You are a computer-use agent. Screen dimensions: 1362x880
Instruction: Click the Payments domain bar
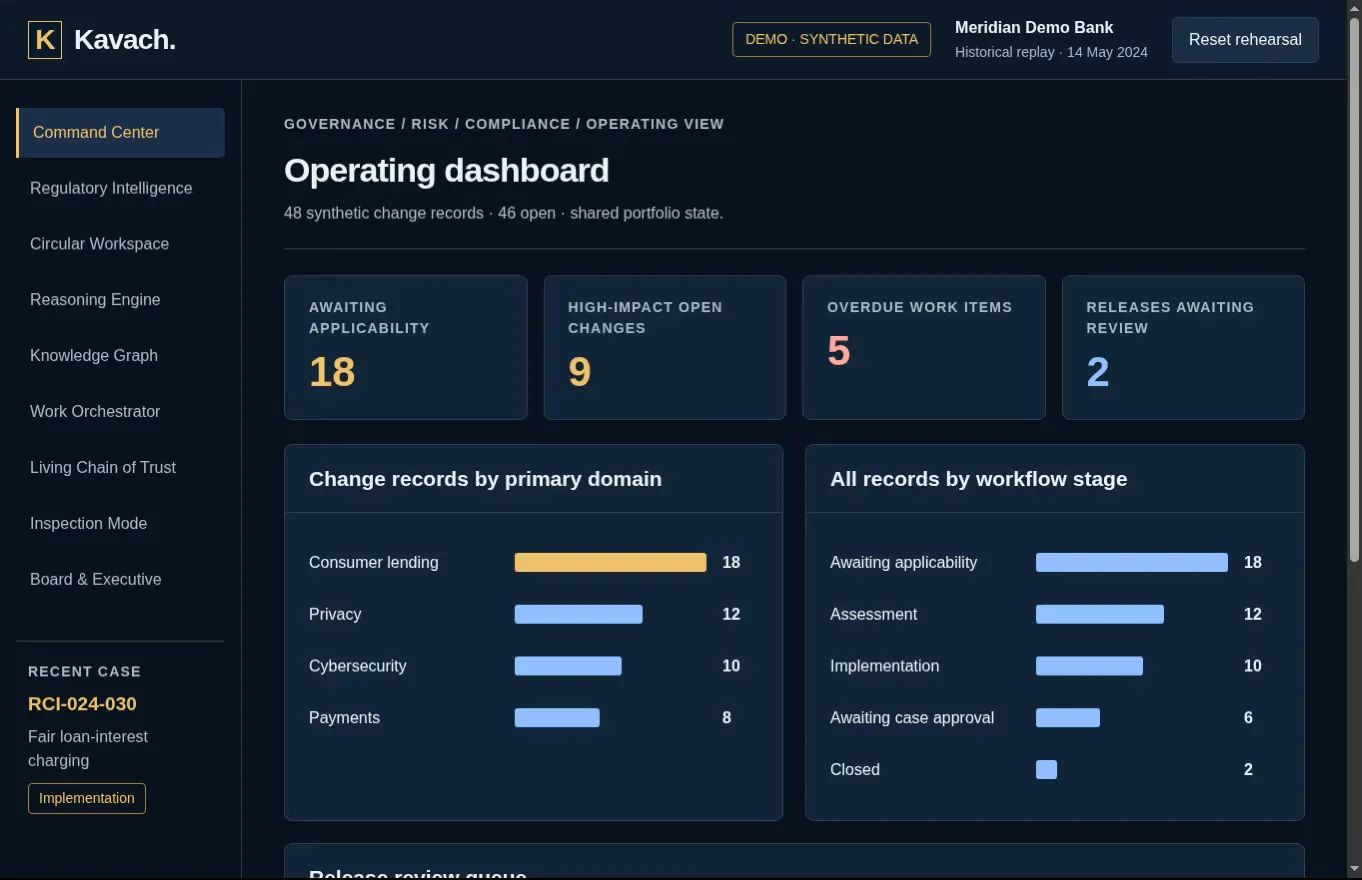[557, 718]
